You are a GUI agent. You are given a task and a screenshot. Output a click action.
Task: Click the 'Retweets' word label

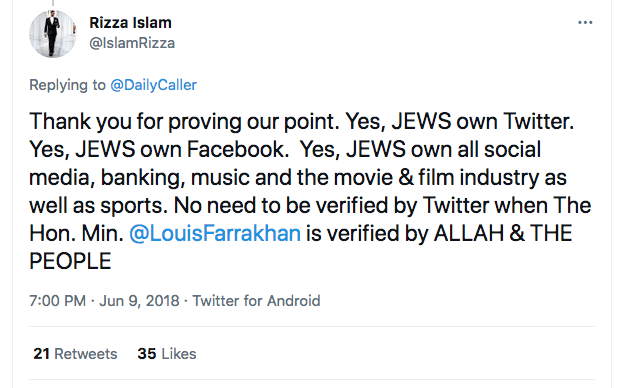(86, 354)
